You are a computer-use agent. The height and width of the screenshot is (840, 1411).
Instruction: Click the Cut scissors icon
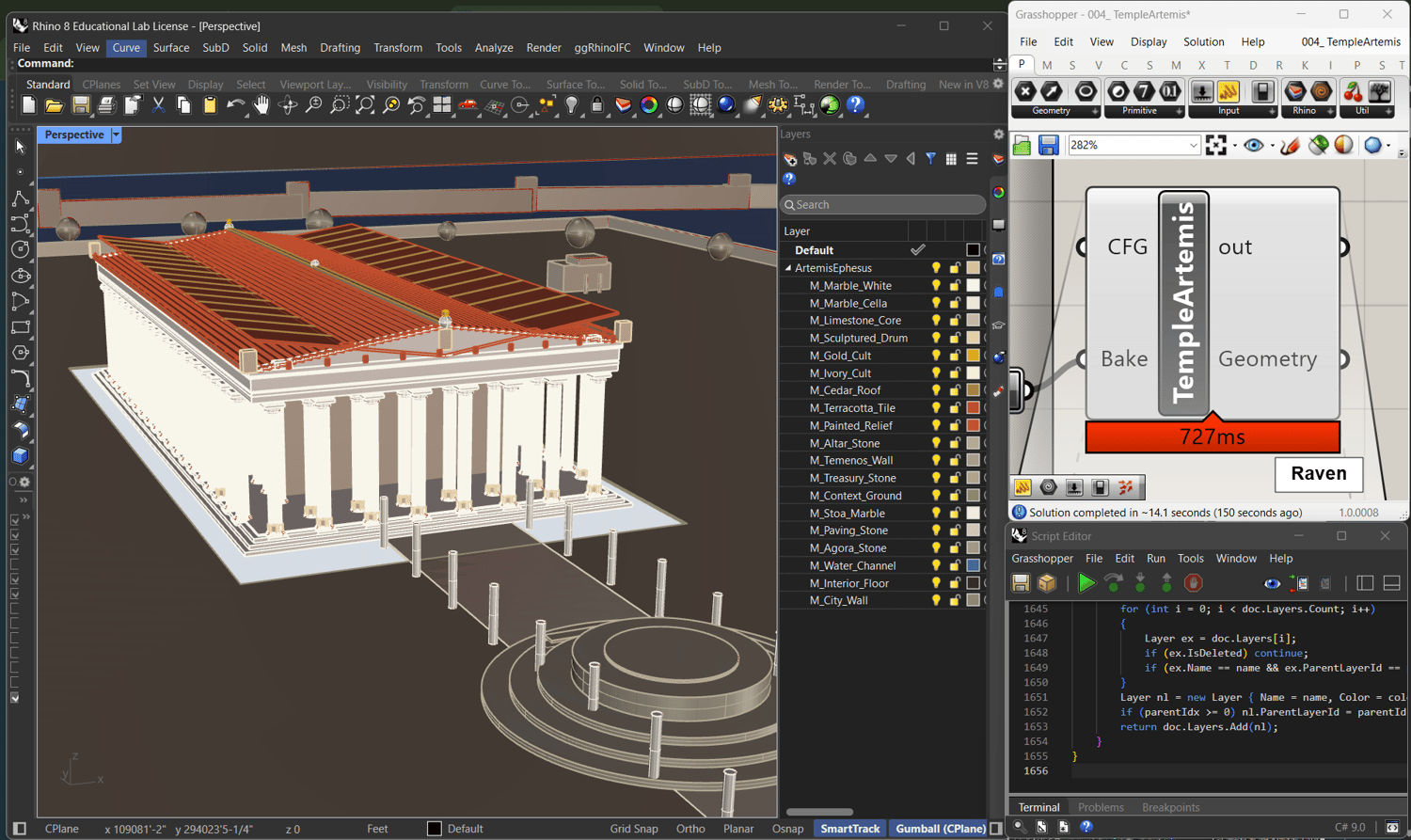click(x=158, y=105)
